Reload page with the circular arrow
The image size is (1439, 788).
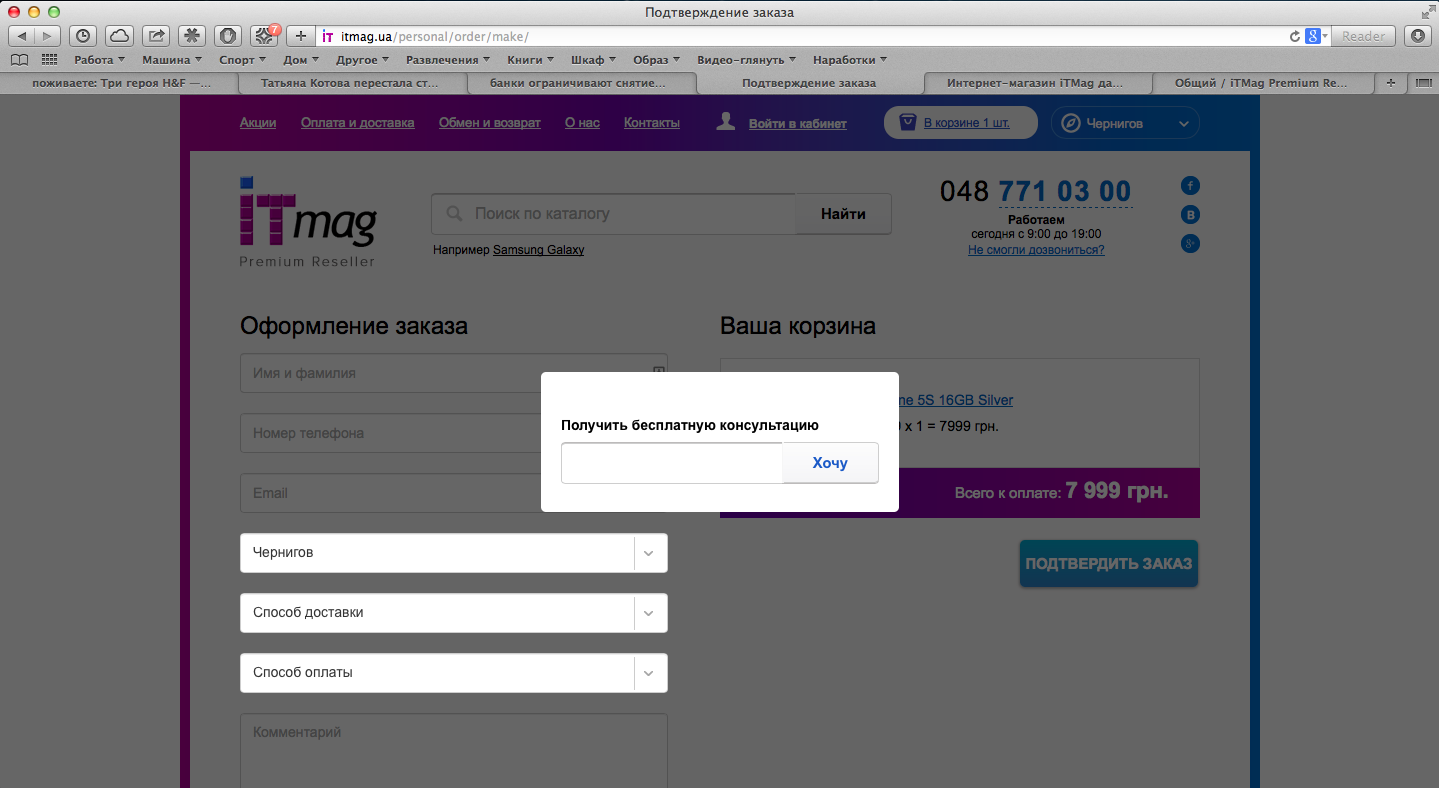point(1295,36)
